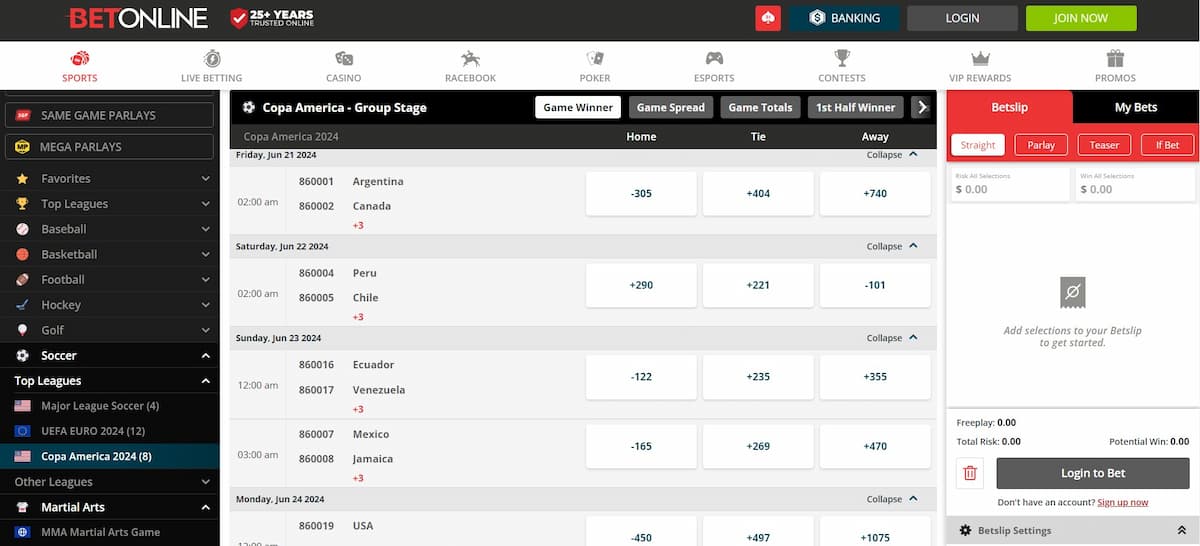Select the Parlay bet type

[1041, 145]
